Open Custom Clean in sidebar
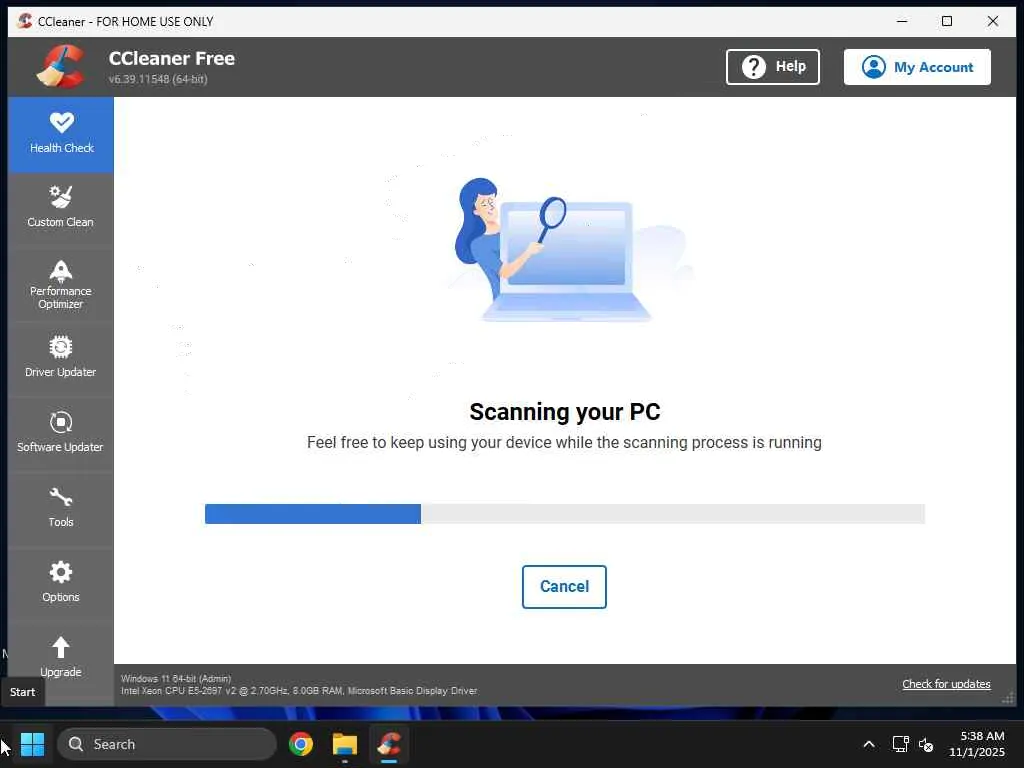1024x768 pixels. (61, 209)
